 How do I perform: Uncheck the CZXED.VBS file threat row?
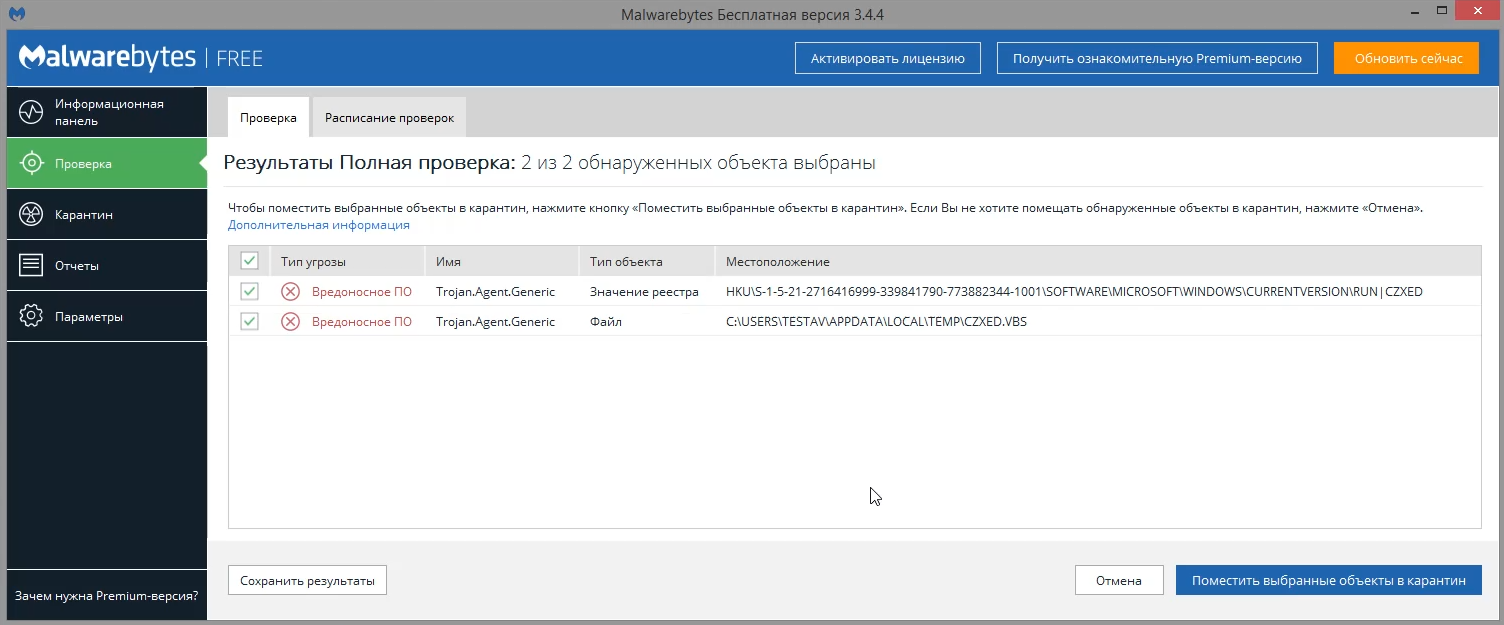(249, 321)
